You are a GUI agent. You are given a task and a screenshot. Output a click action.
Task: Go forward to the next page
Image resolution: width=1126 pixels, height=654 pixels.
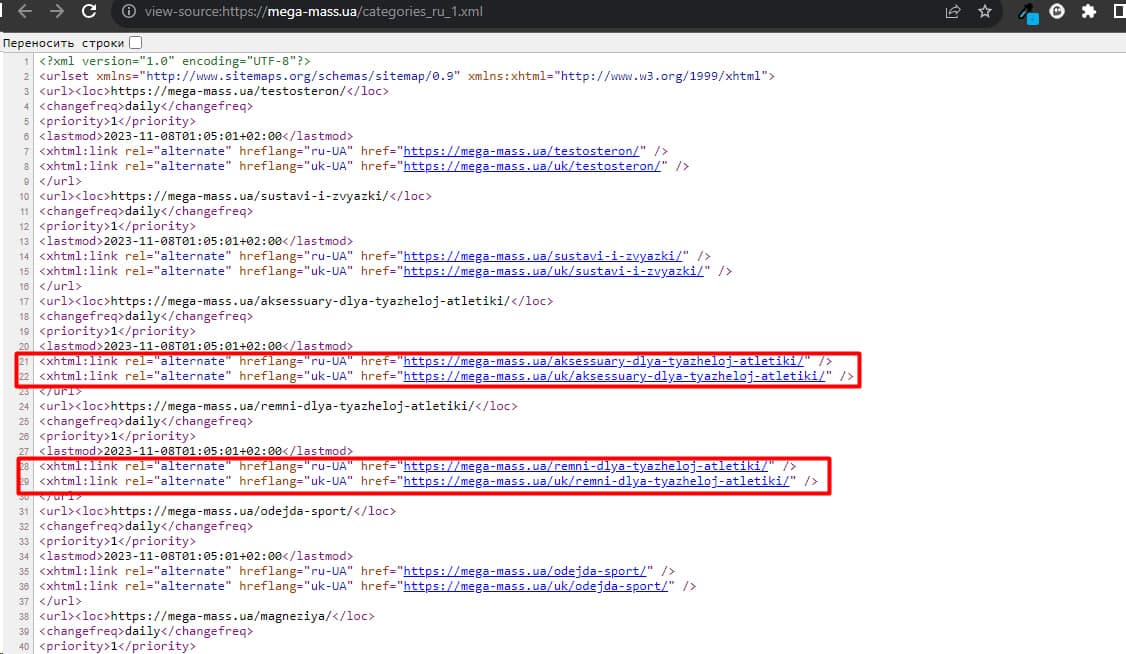coord(57,11)
